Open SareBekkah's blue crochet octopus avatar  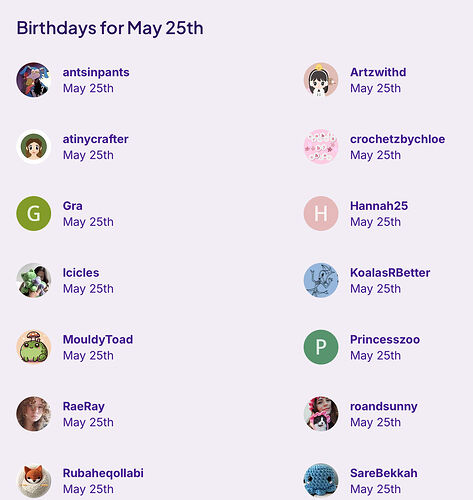321,481
